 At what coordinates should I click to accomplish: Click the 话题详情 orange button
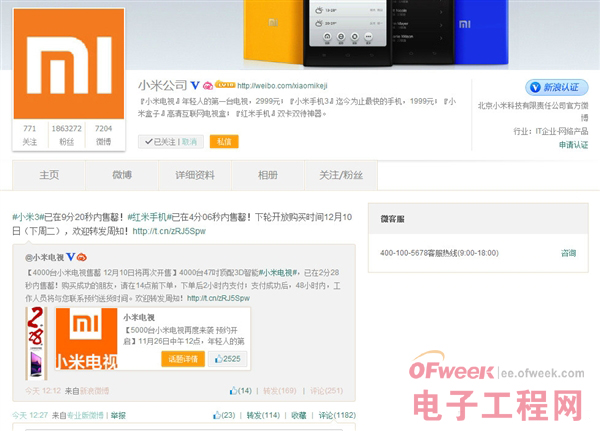pyautogui.click(x=183, y=359)
